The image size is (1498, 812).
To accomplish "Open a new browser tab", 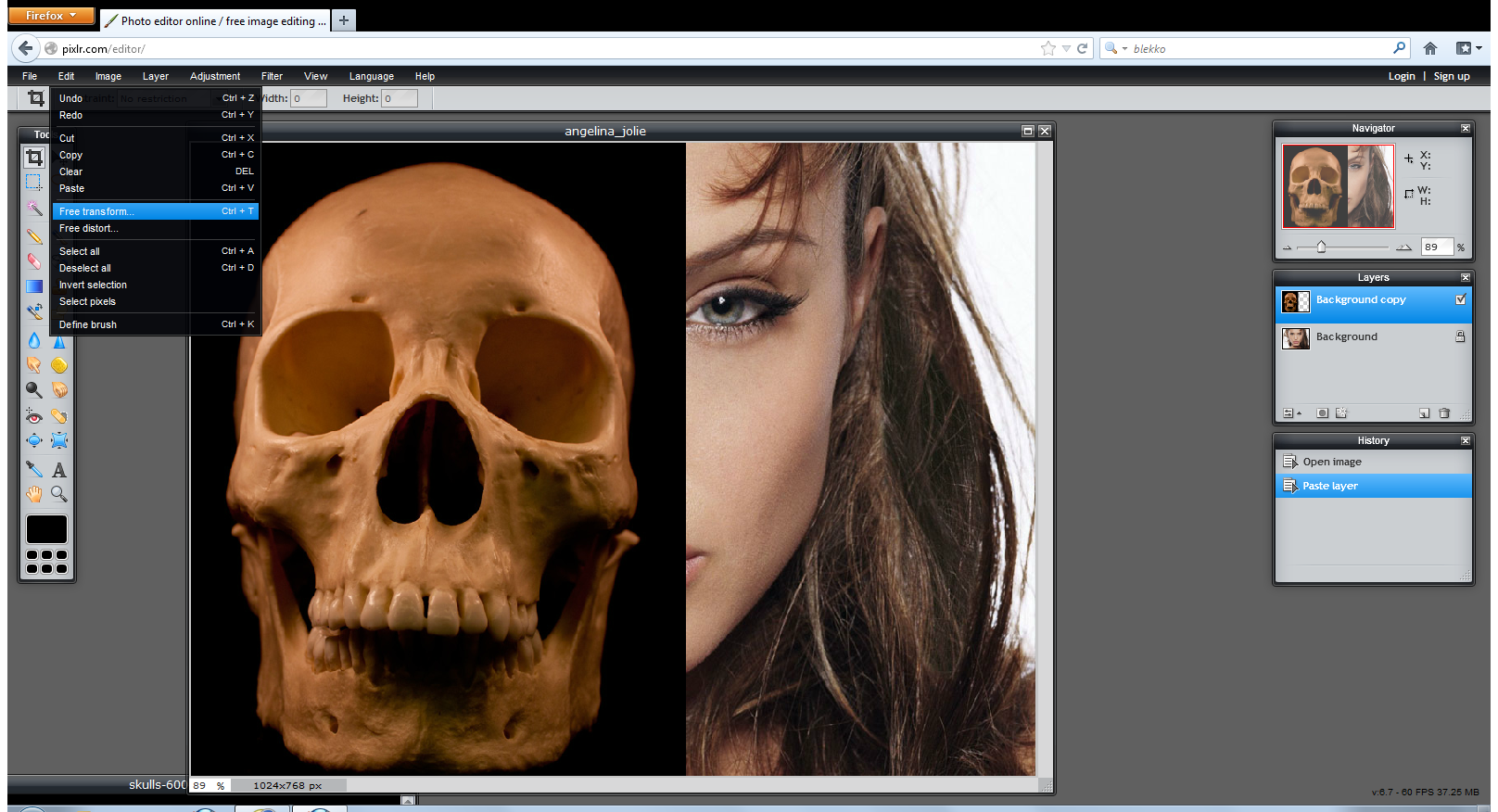I will click(x=344, y=20).
